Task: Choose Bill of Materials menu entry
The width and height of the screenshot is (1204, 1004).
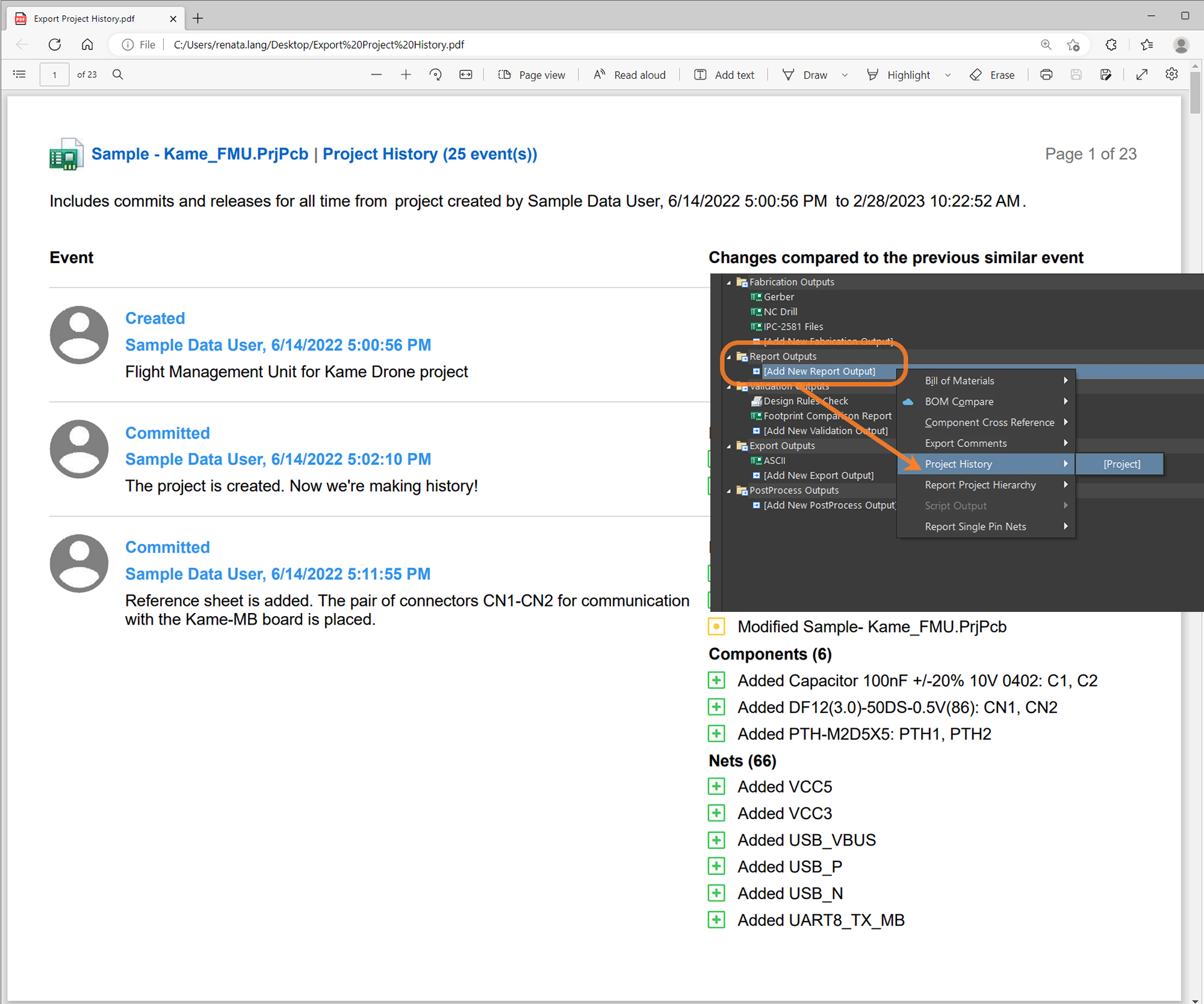Action: pyautogui.click(x=959, y=381)
